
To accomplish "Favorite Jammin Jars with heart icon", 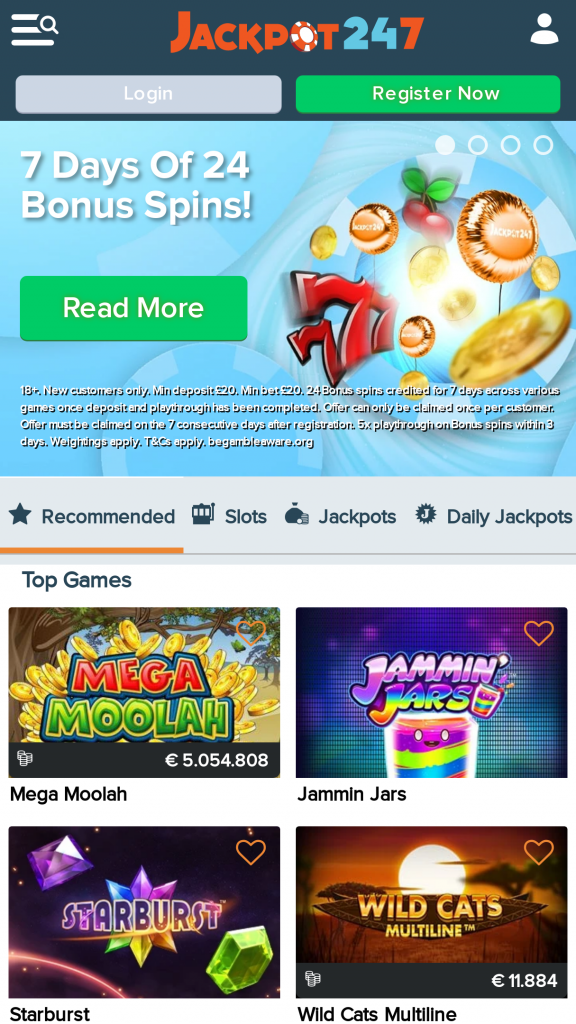I will [x=539, y=632].
